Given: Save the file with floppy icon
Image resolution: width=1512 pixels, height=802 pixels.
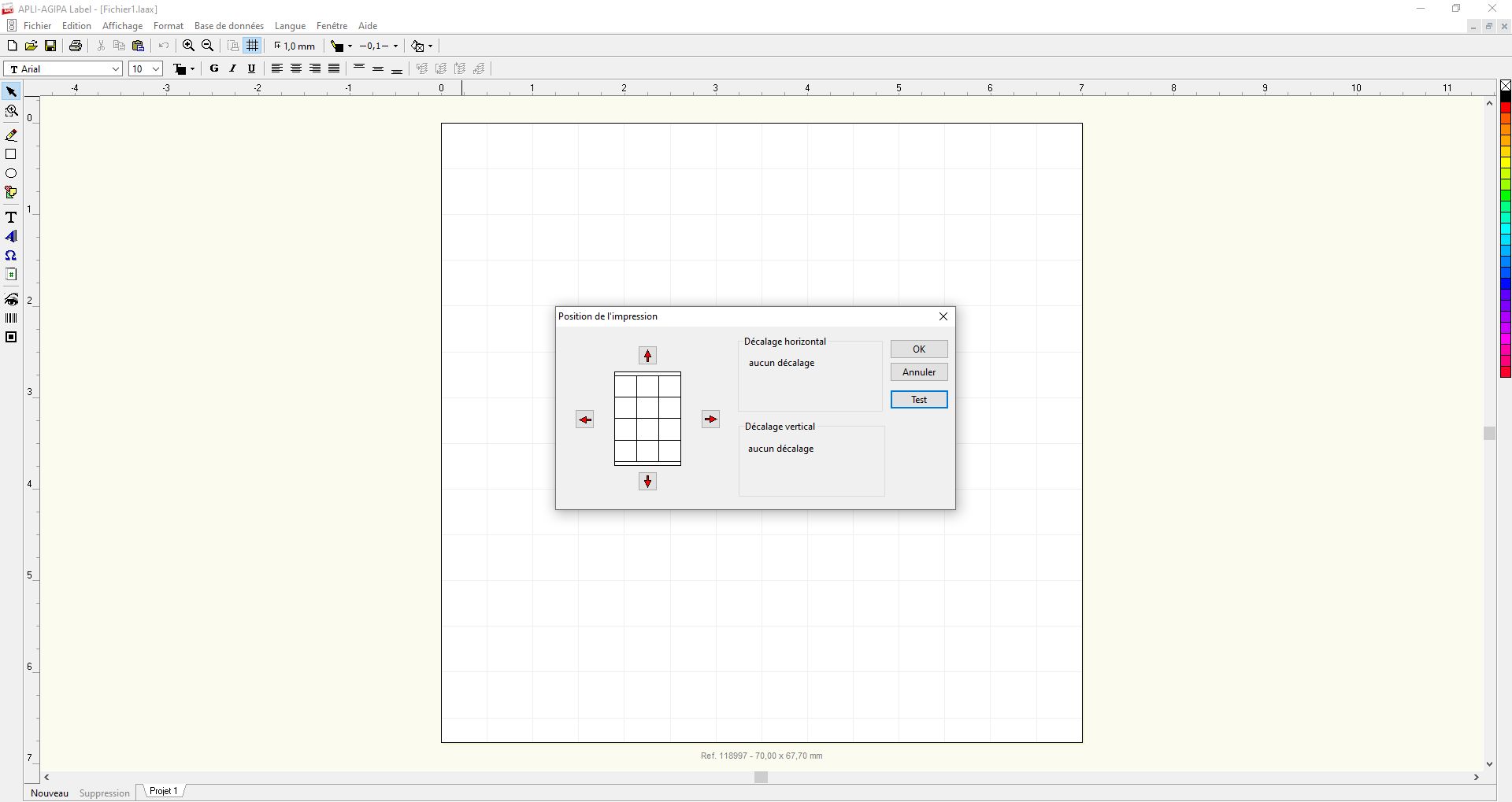Looking at the screenshot, I should (x=50, y=46).
